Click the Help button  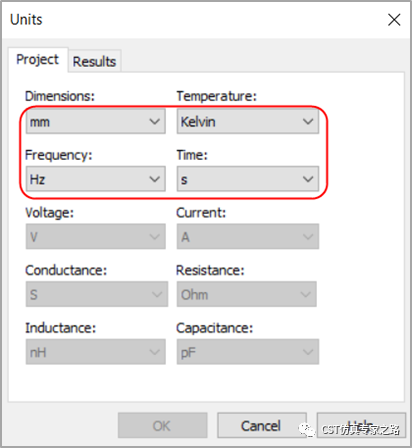pos(361,425)
